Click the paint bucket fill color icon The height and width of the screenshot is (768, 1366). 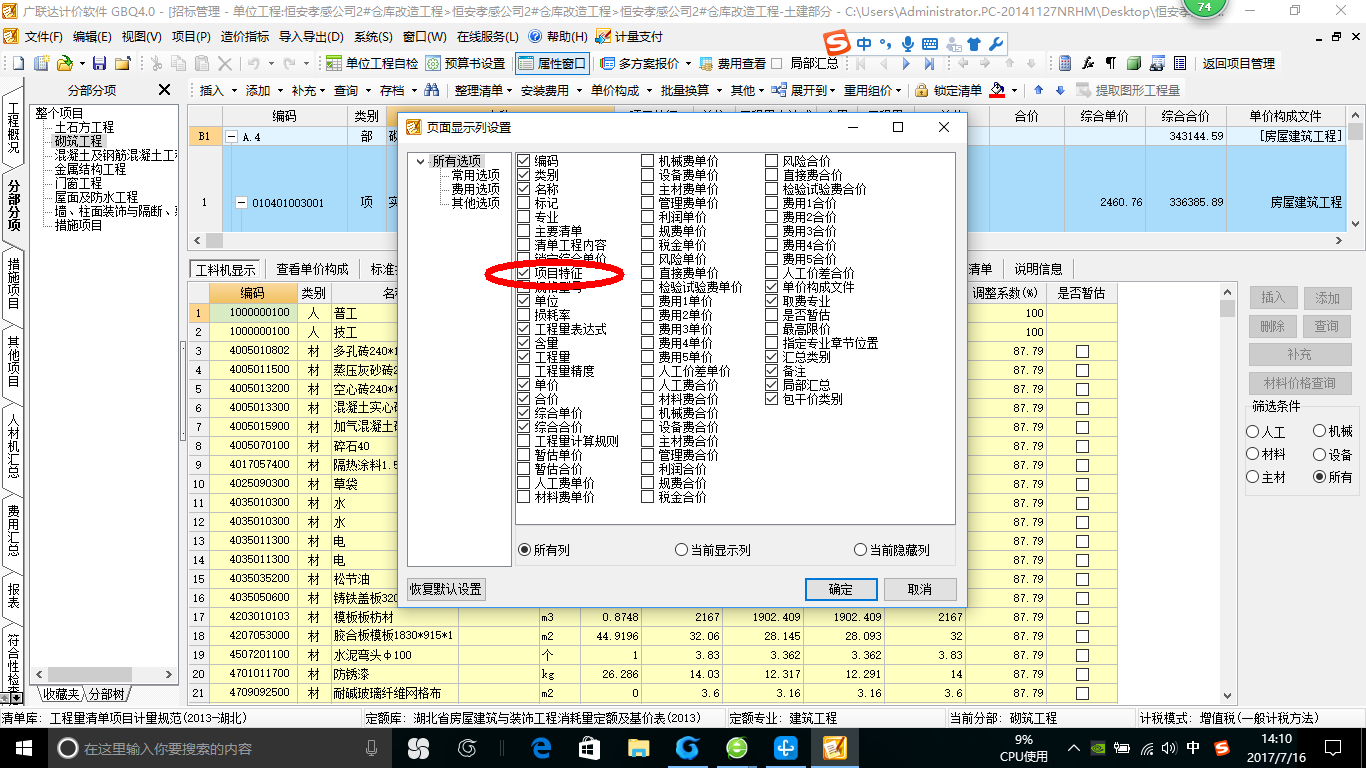coord(997,90)
